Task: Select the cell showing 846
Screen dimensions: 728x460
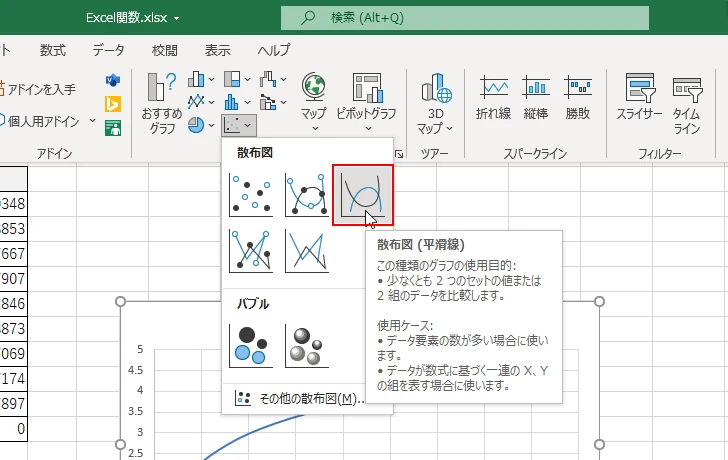Action: [13, 304]
